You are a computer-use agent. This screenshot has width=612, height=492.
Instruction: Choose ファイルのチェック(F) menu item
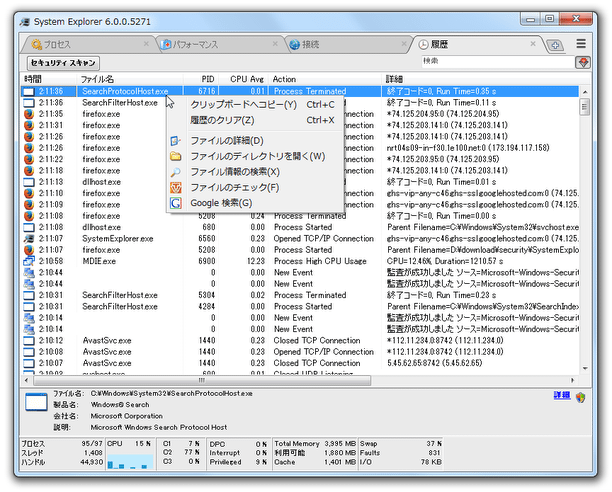coord(255,187)
